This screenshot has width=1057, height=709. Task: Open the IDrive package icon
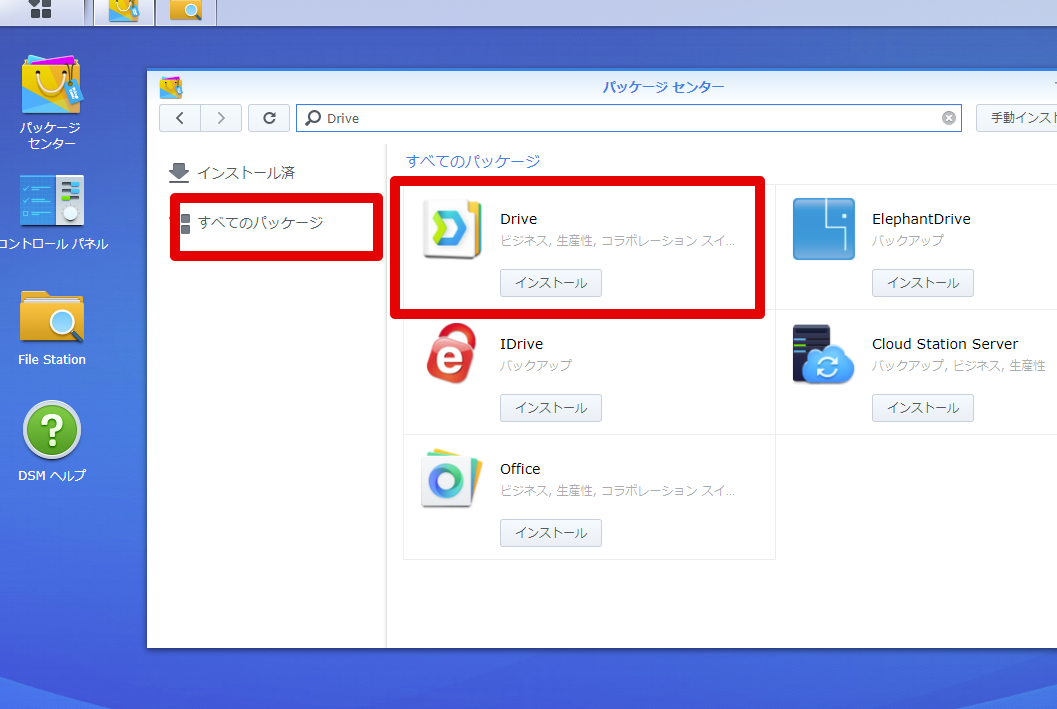coord(452,354)
